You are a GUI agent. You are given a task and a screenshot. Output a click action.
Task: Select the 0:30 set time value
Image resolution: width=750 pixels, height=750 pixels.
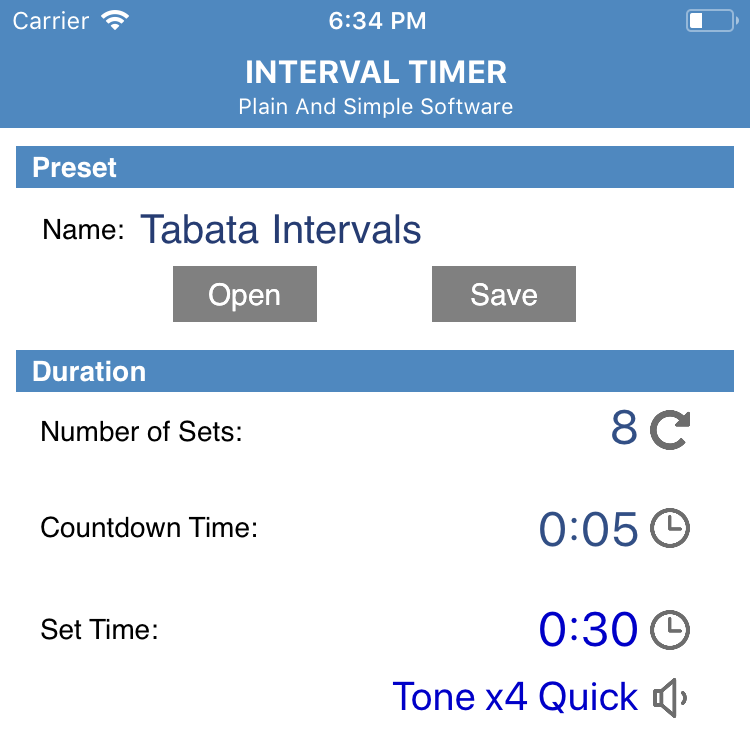pos(588,629)
